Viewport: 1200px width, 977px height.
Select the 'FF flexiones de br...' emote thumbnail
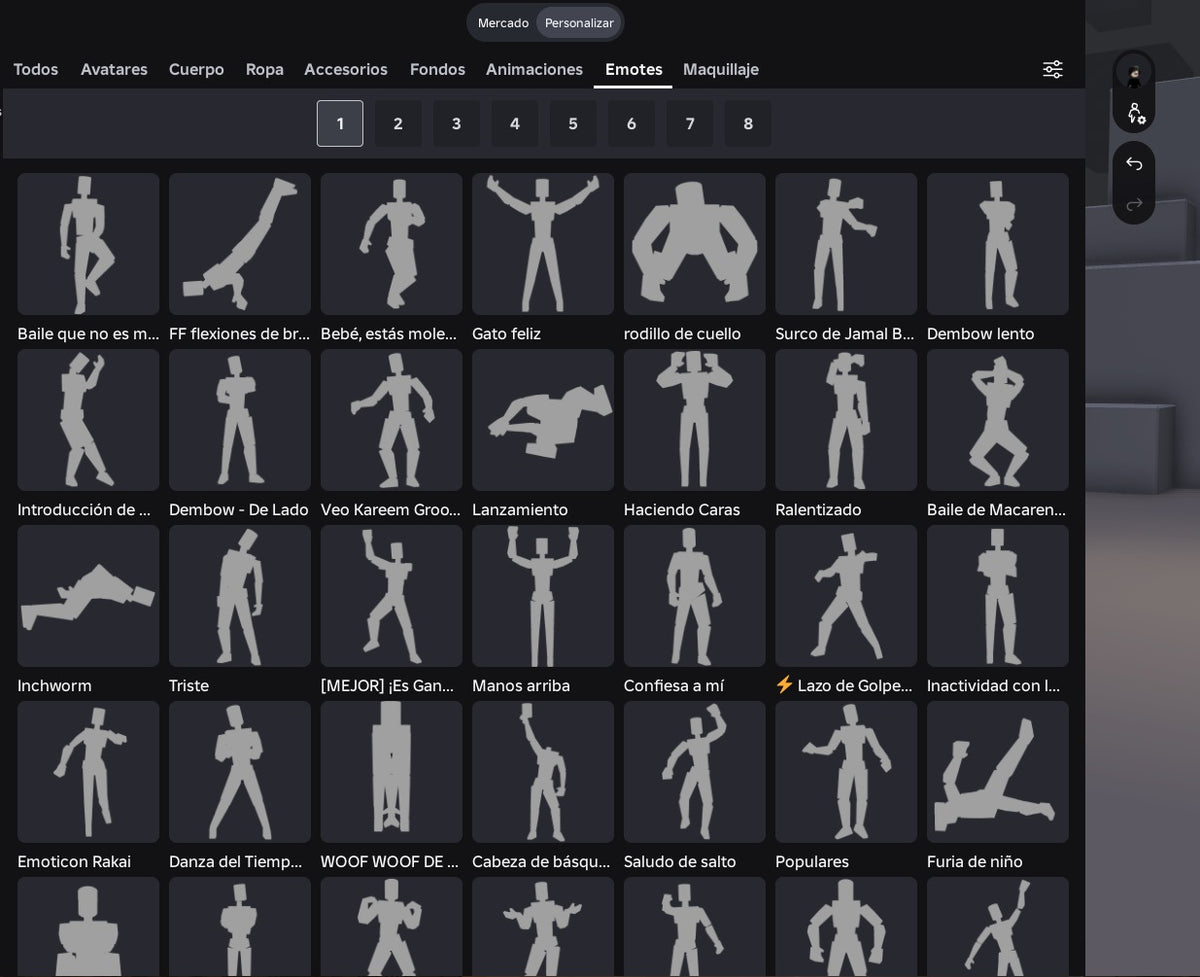[x=240, y=244]
